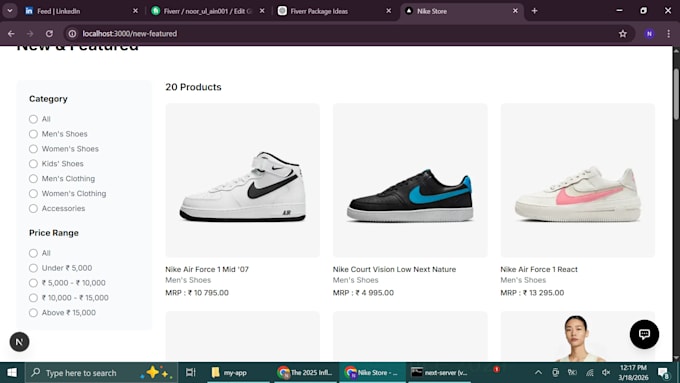The width and height of the screenshot is (680, 383).
Task: Open Nike Air Force 1 React product
Action: [539, 269]
